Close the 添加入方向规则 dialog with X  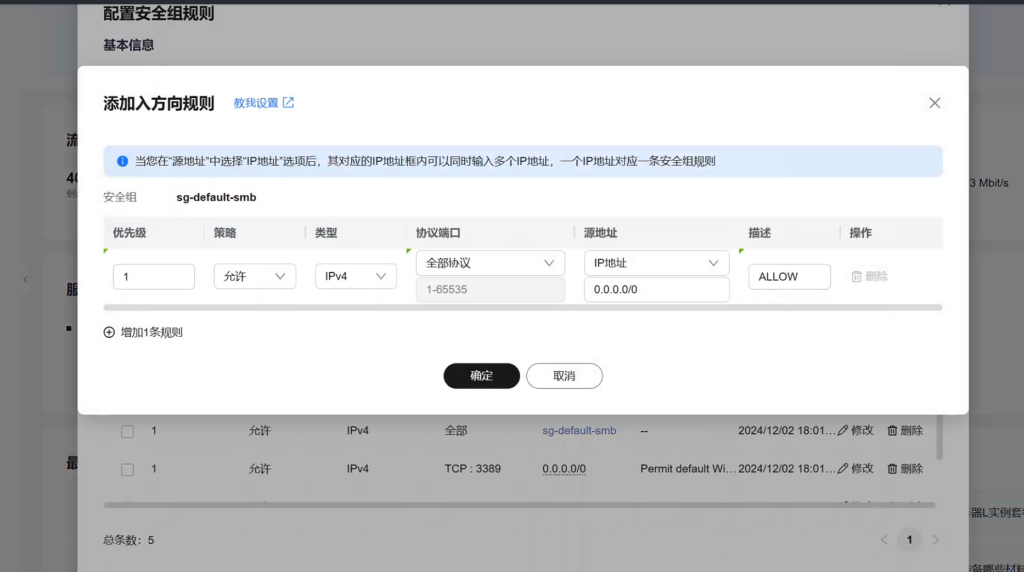click(x=934, y=103)
